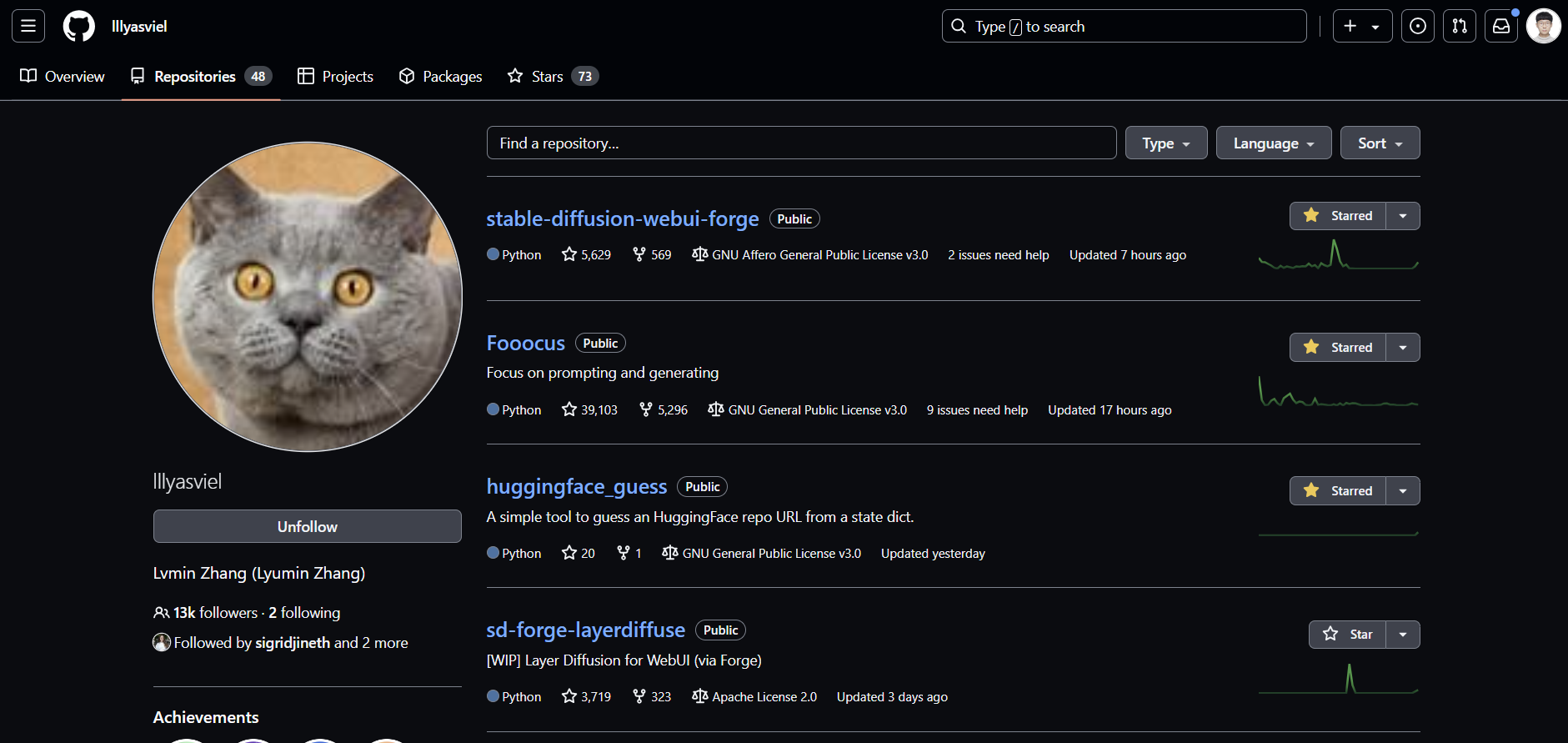Open the hamburger navigation menu
The height and width of the screenshot is (743, 1568).
[28, 27]
